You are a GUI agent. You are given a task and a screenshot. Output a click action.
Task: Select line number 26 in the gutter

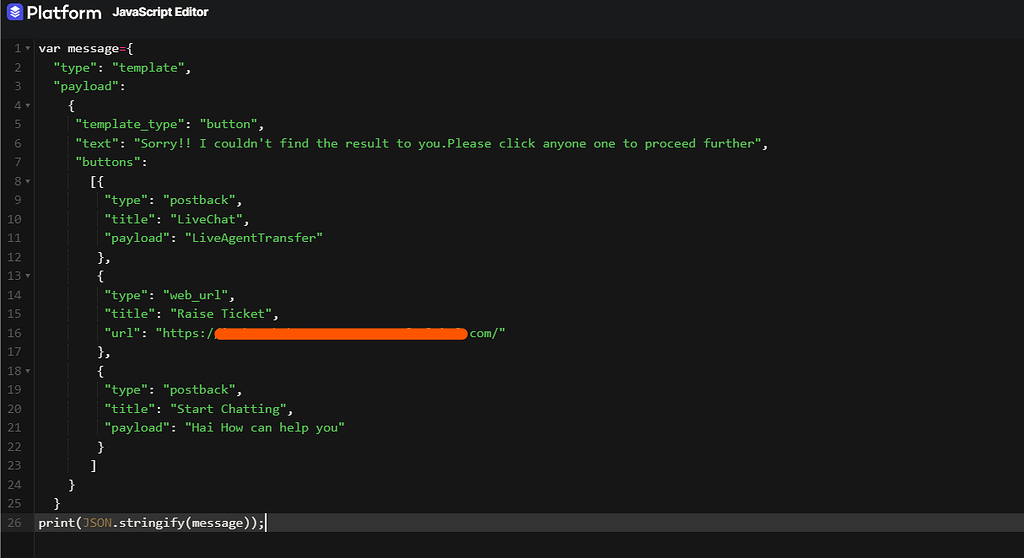(x=14, y=523)
